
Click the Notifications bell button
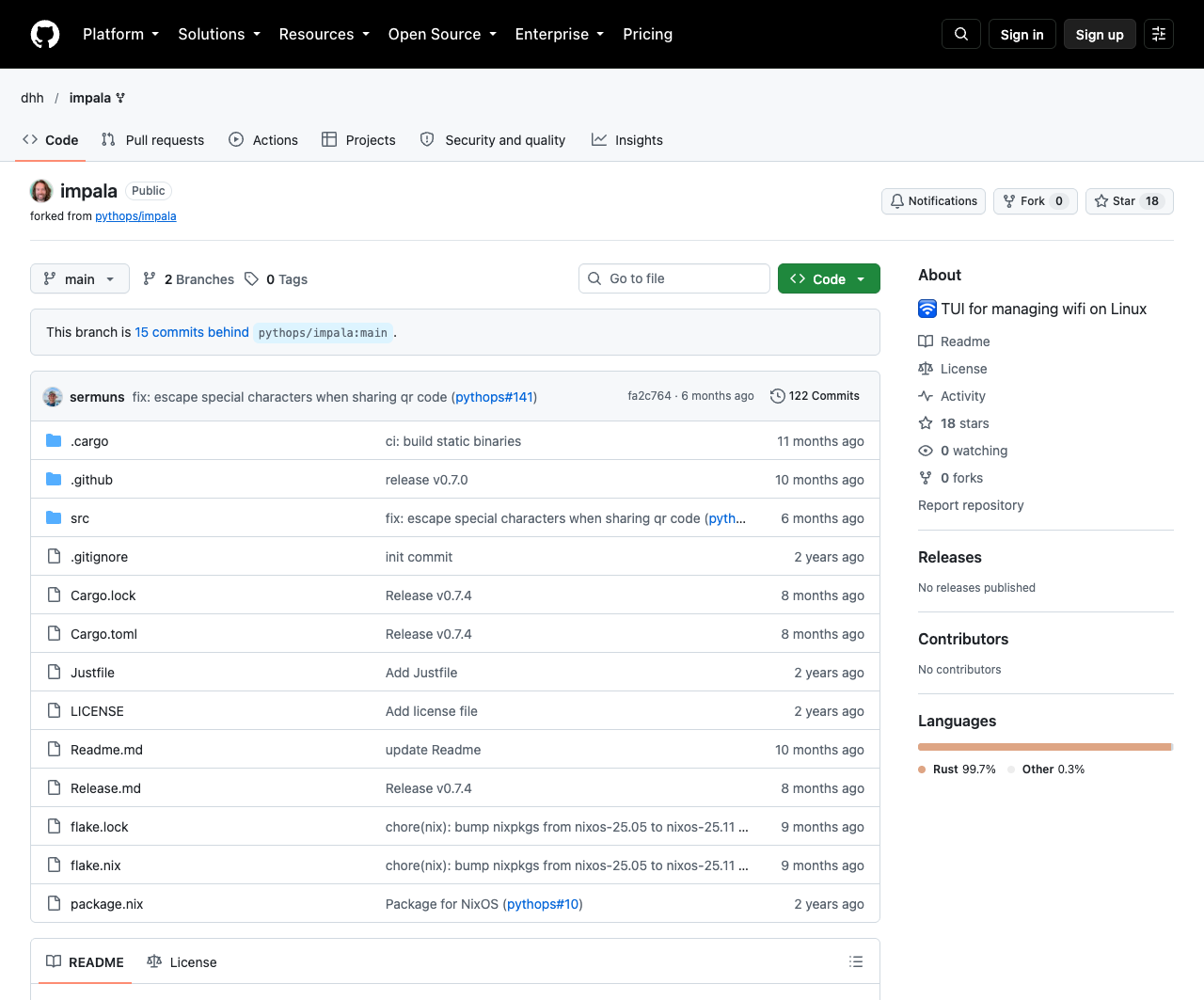click(x=933, y=201)
